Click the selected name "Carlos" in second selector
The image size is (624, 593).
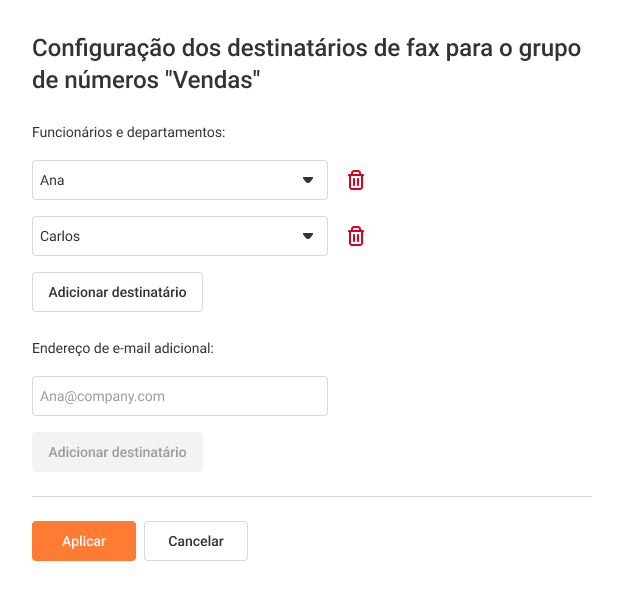point(60,237)
